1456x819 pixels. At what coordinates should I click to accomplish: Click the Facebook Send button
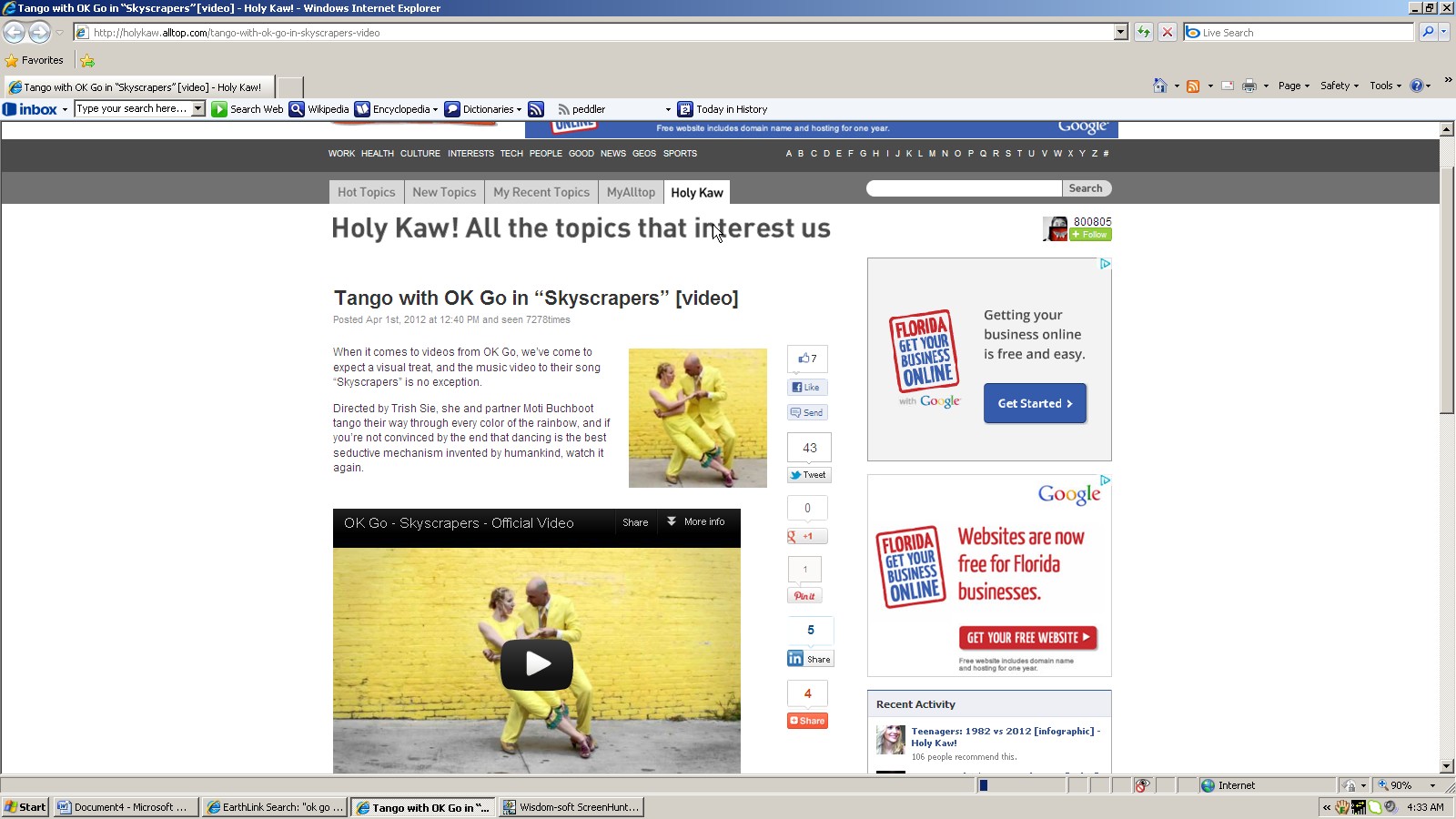tap(807, 412)
